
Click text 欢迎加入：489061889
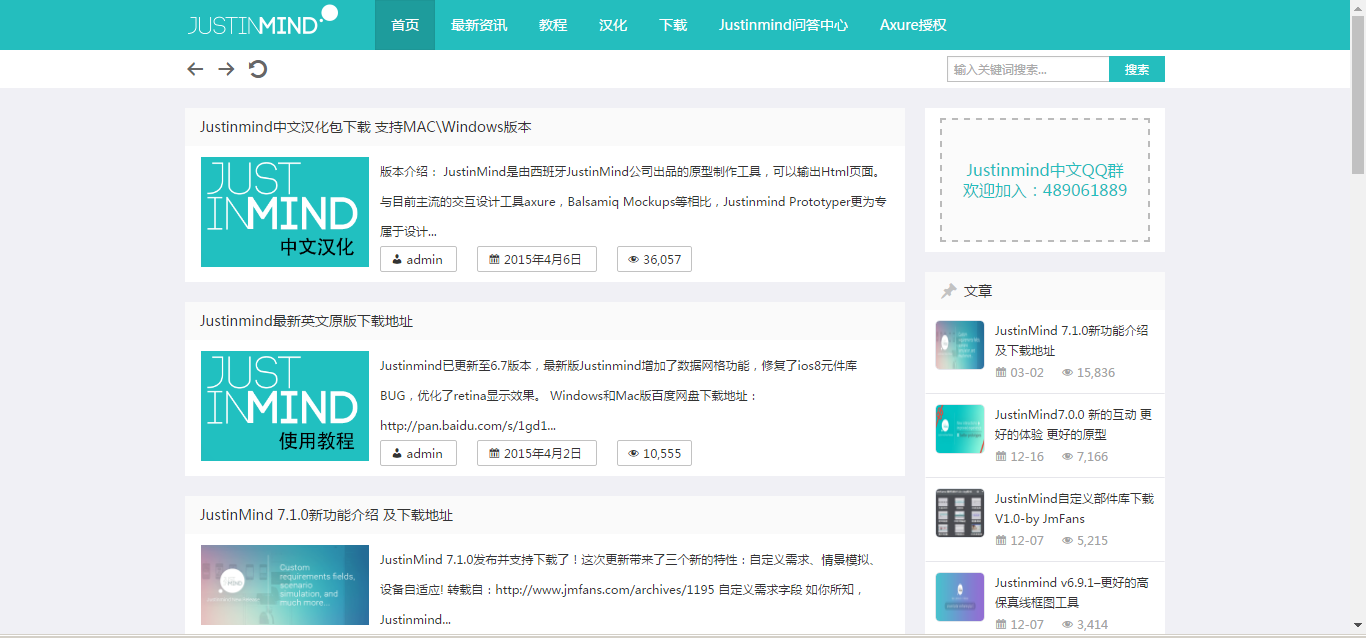tap(1045, 190)
